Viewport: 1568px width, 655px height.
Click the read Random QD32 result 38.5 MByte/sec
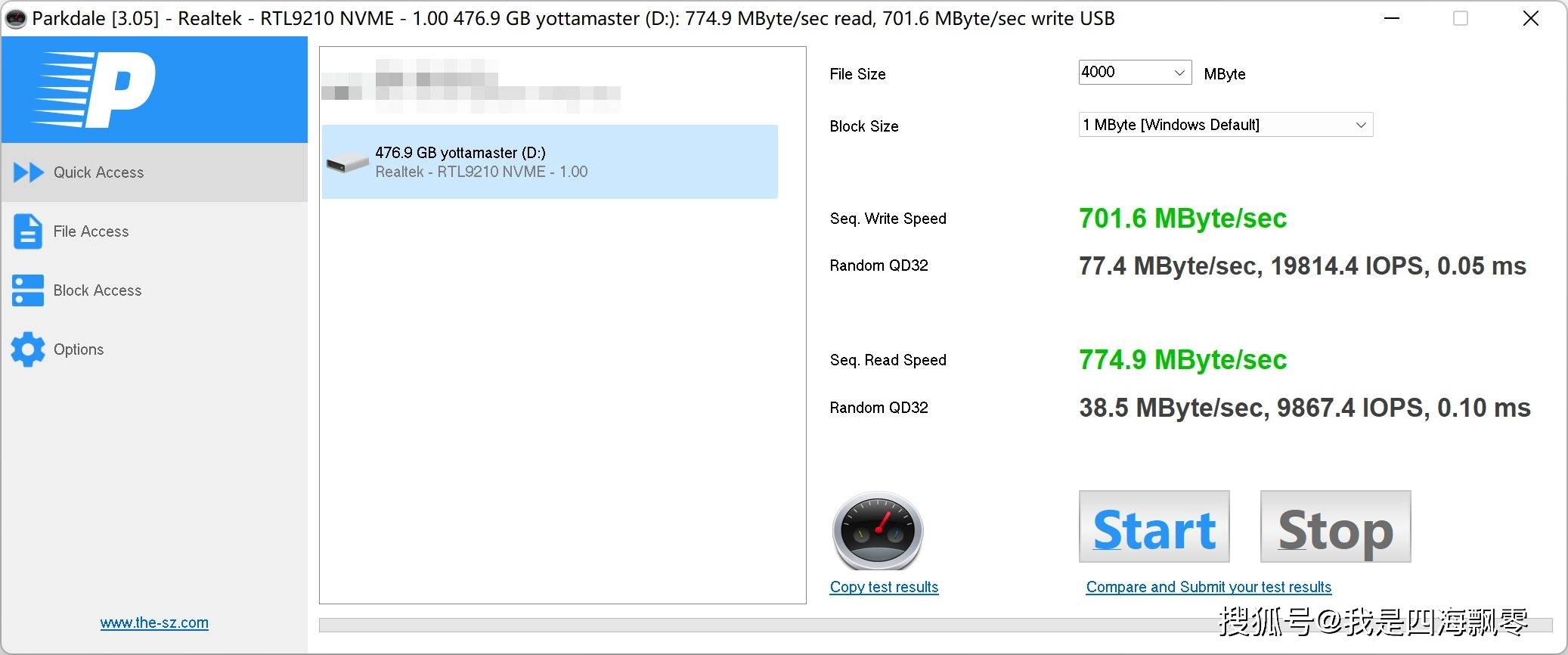click(x=1305, y=408)
